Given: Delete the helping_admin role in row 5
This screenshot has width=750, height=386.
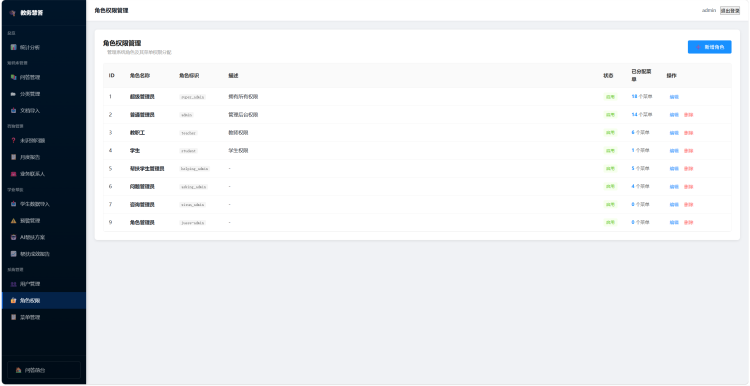Looking at the screenshot, I should (688, 168).
